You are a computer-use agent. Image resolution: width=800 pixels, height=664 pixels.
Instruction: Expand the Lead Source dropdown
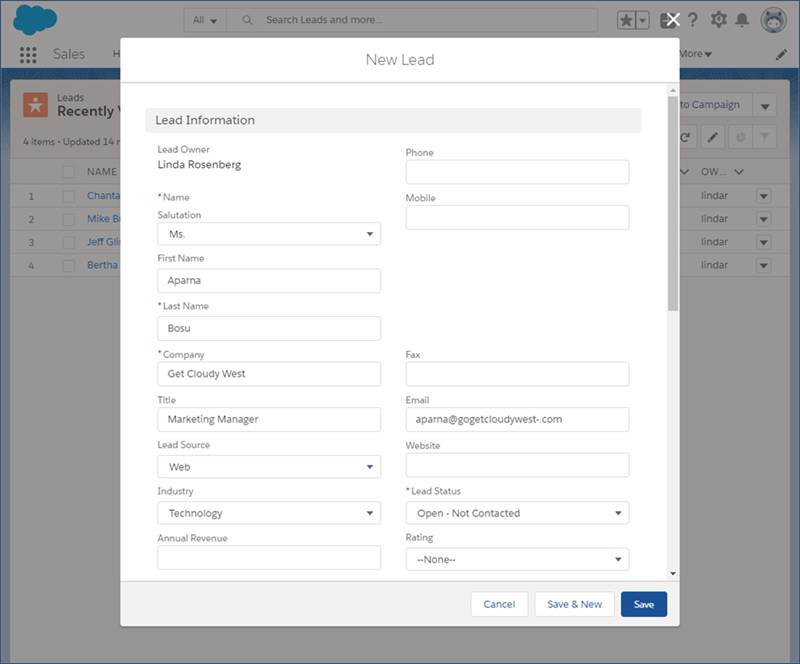269,467
